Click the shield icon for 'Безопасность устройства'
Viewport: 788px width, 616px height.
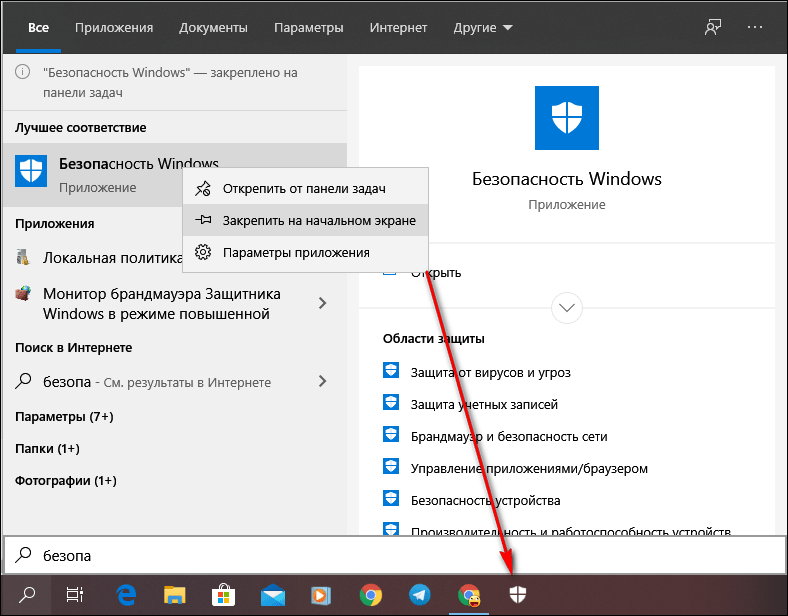pos(390,499)
